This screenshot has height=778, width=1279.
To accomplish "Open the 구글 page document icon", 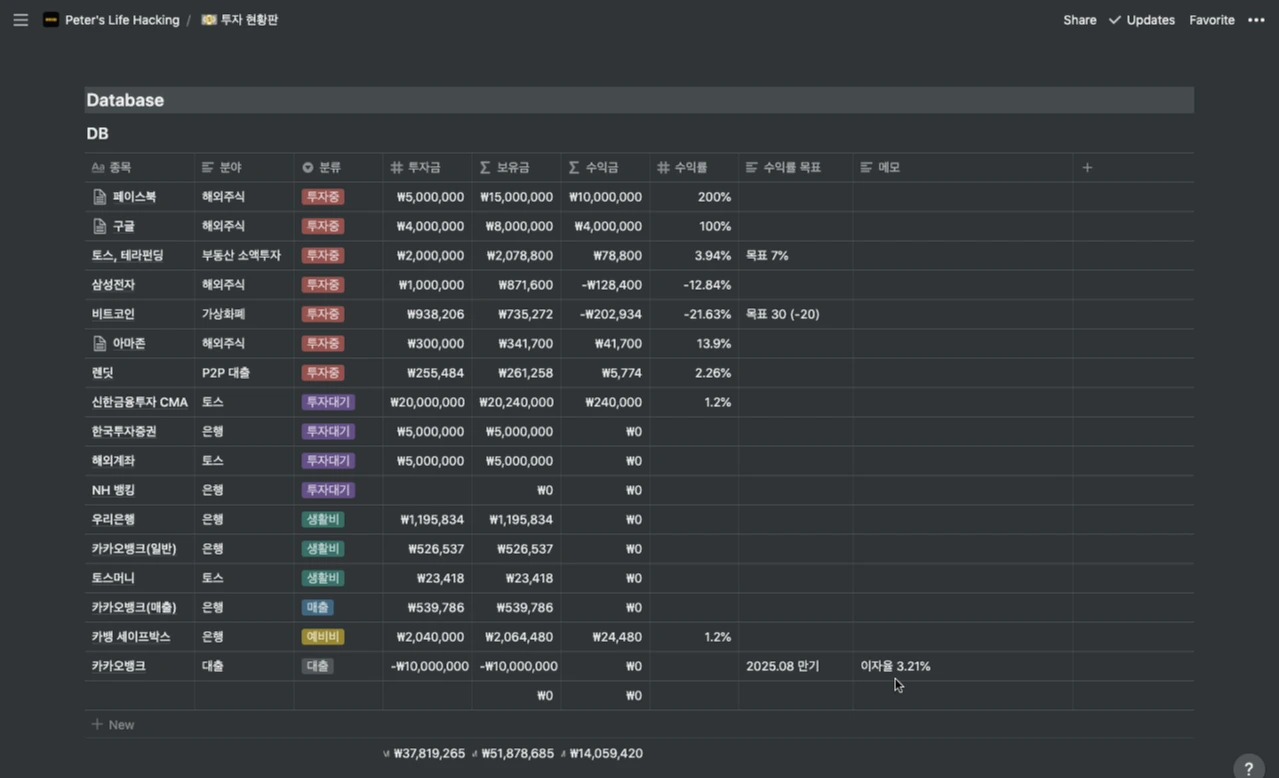I will click(99, 226).
